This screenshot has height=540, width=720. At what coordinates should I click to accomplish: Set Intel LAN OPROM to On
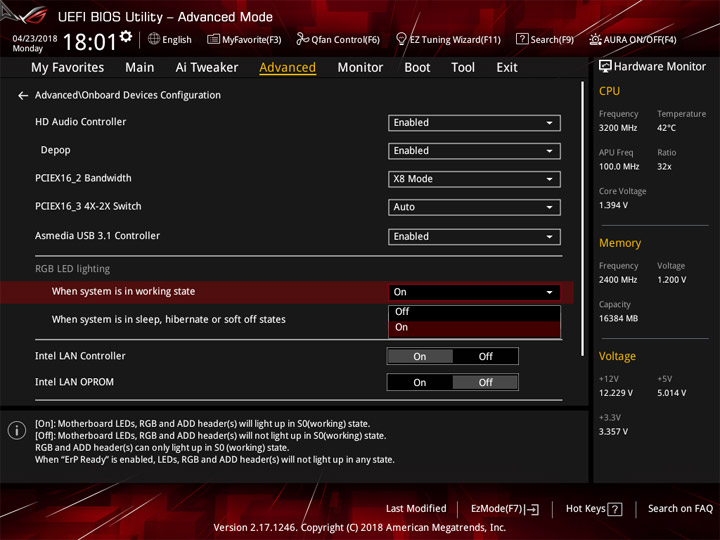(x=420, y=383)
